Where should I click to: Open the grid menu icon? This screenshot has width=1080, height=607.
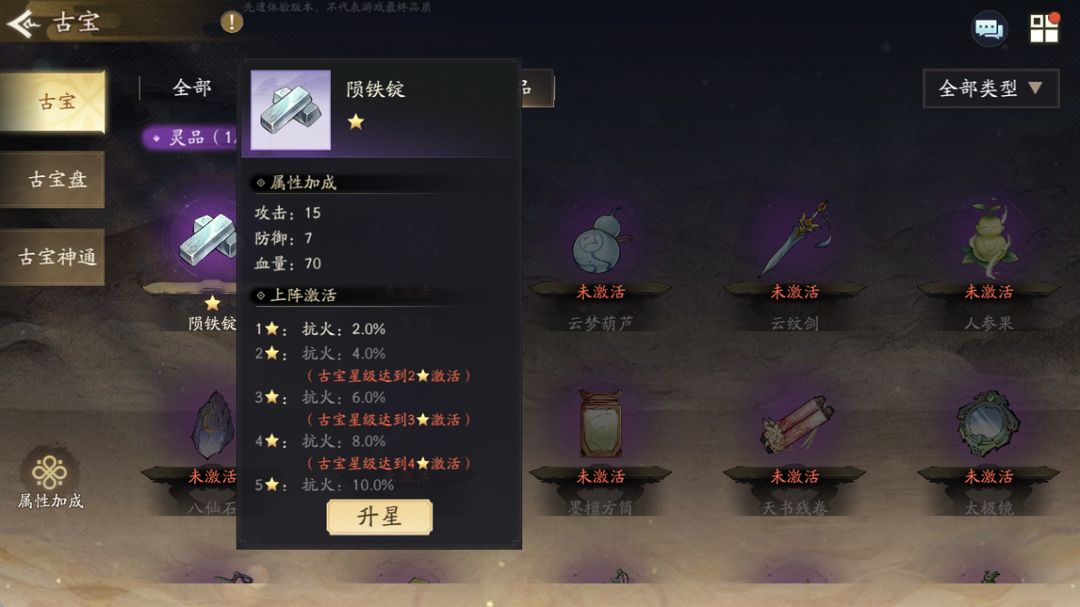tap(1044, 28)
